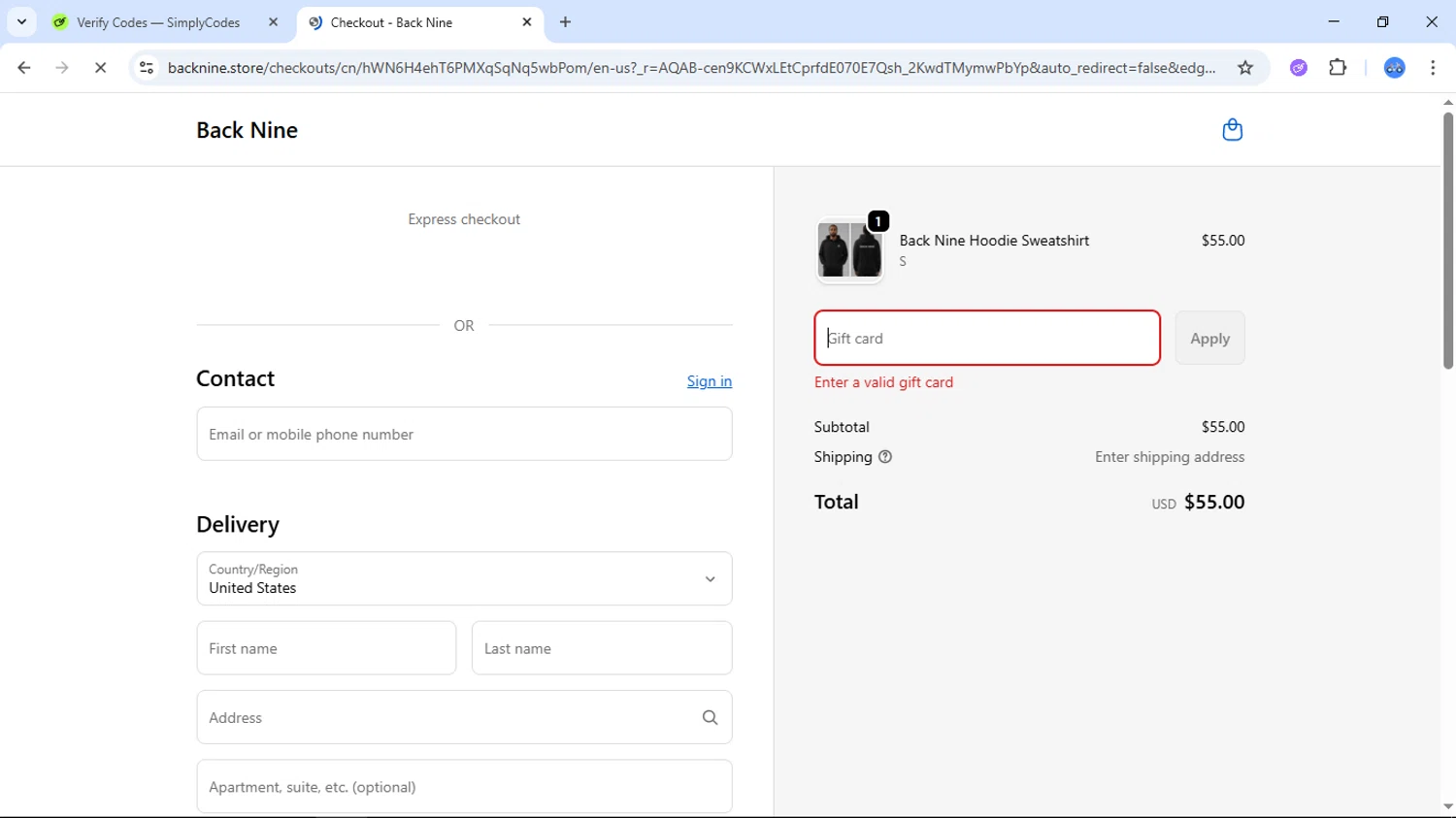
Task: Open the Chrome three-dot menu
Action: coord(1433,68)
